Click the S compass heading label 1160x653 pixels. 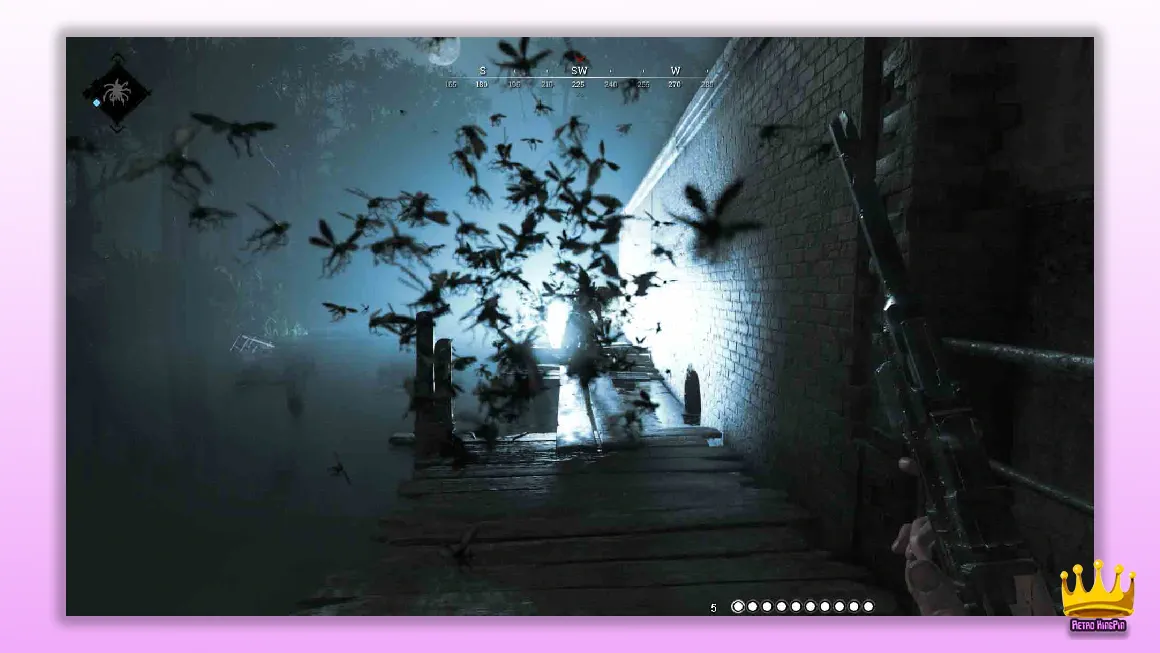click(x=482, y=71)
